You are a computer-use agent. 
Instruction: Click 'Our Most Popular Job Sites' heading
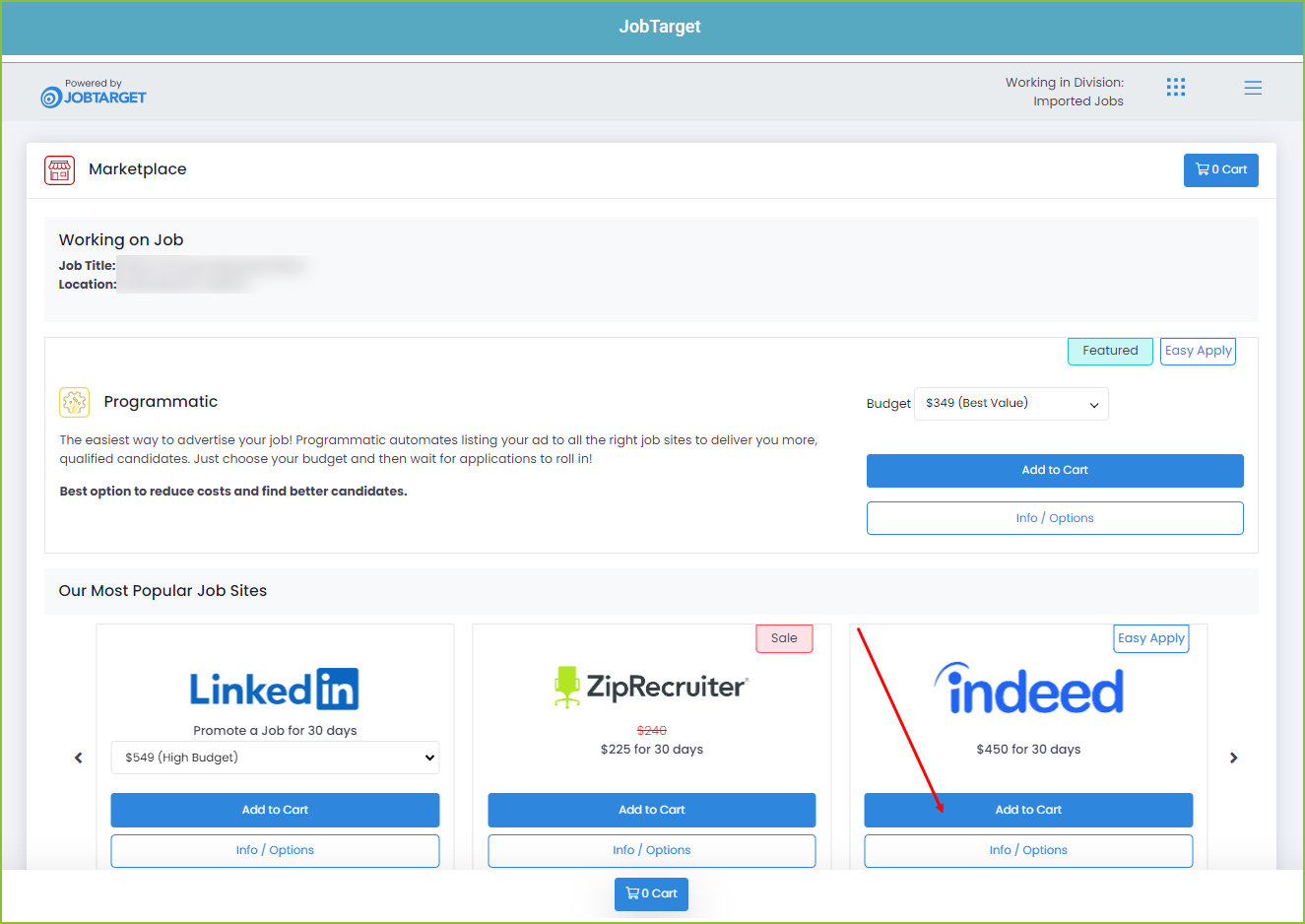click(163, 591)
